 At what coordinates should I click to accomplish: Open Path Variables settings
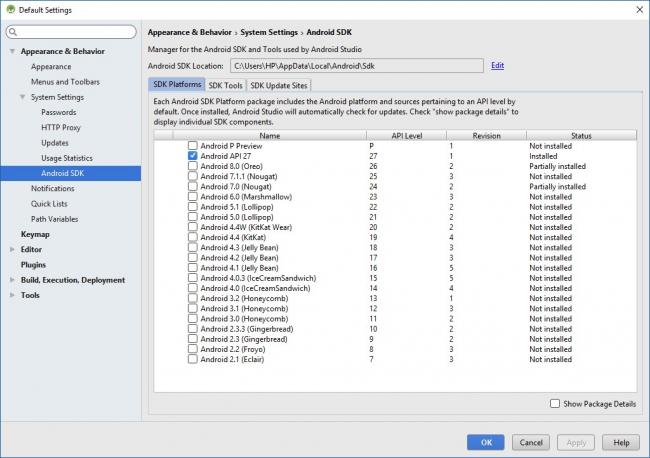[x=54, y=219]
